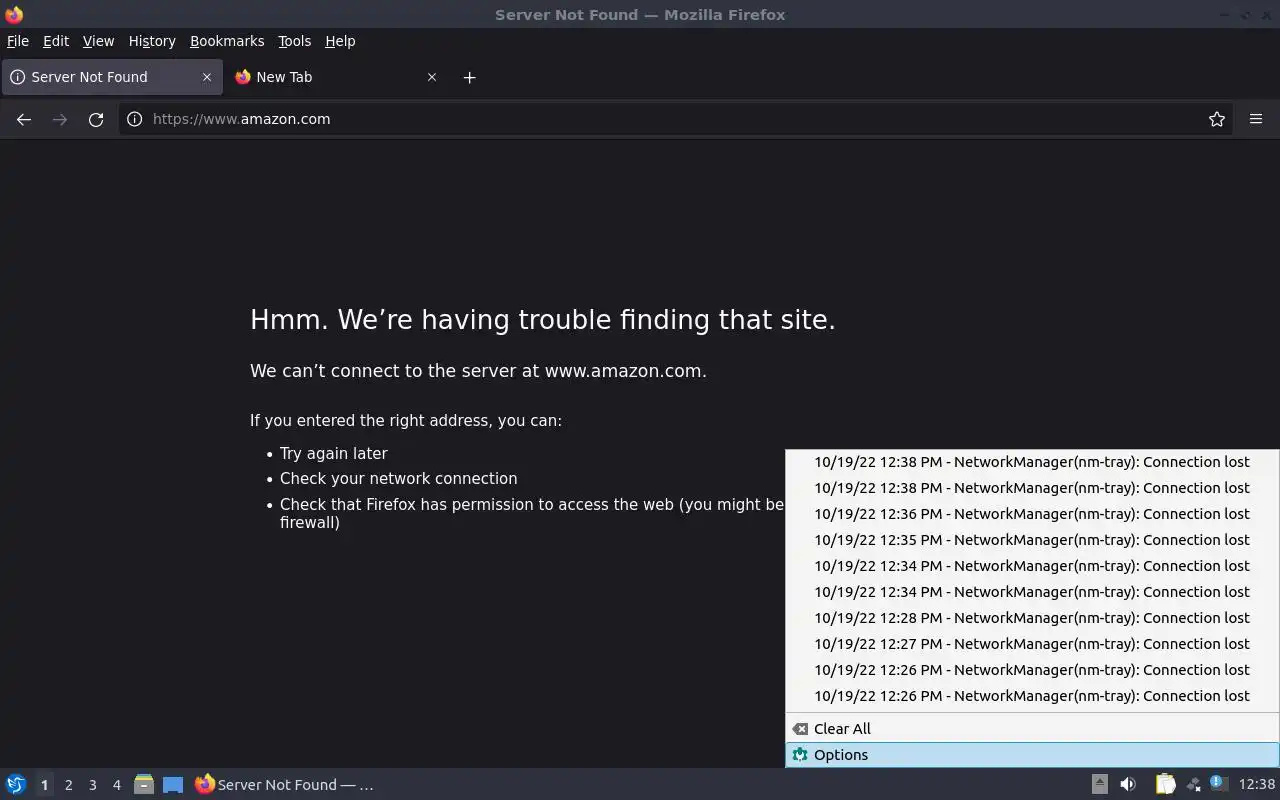Switch to virtual desktop 3
The image size is (1280, 800).
click(93, 785)
